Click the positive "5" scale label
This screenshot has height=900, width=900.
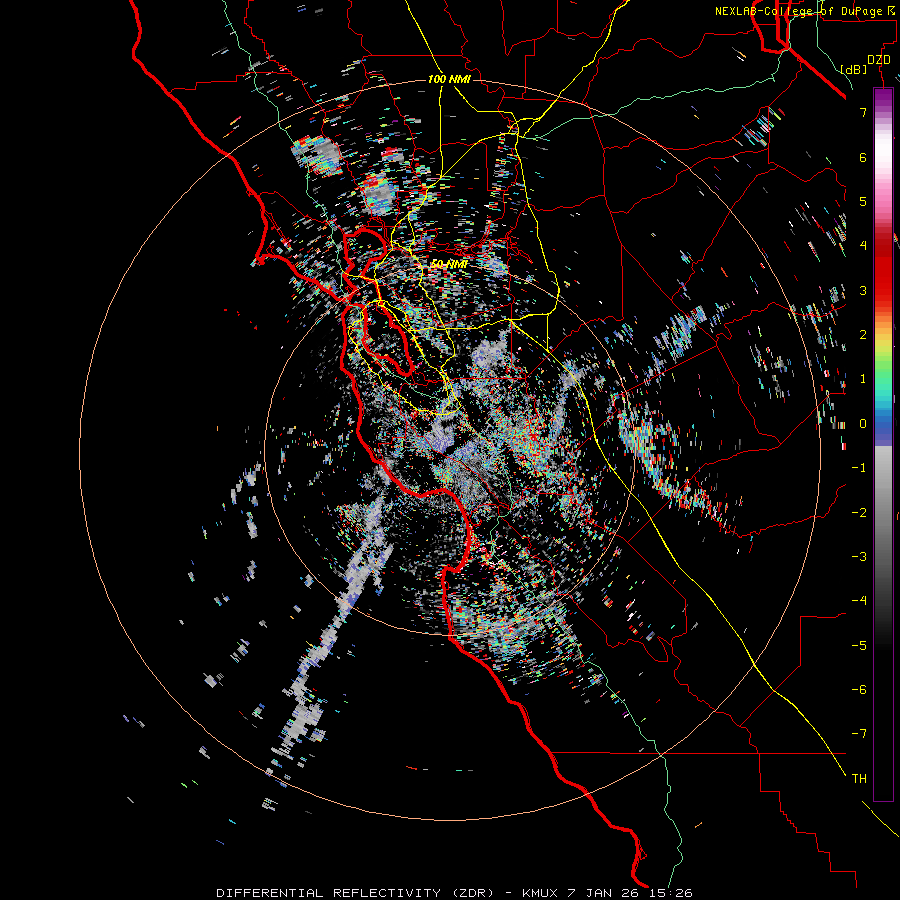pyautogui.click(x=863, y=201)
